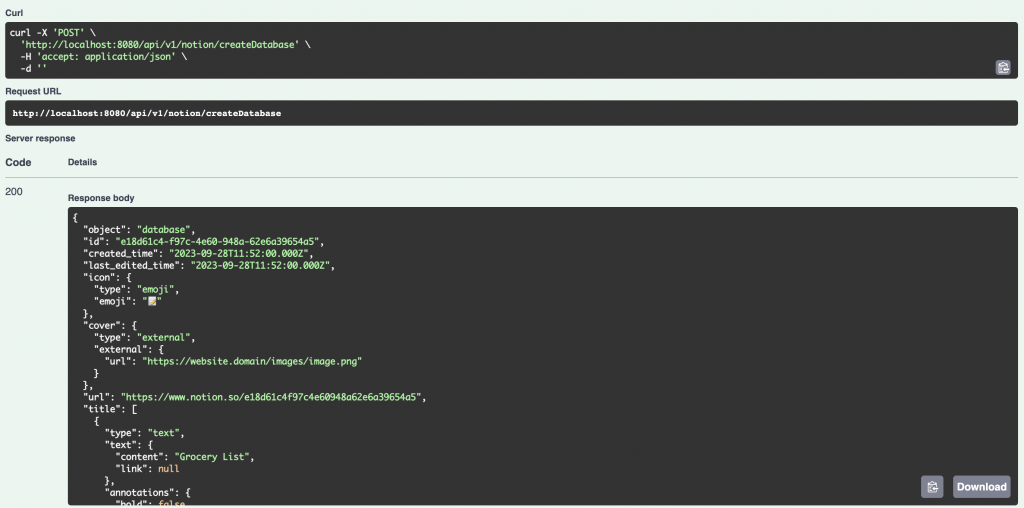Click the "Server response" heading
This screenshot has height=508, width=1024.
tap(40, 138)
